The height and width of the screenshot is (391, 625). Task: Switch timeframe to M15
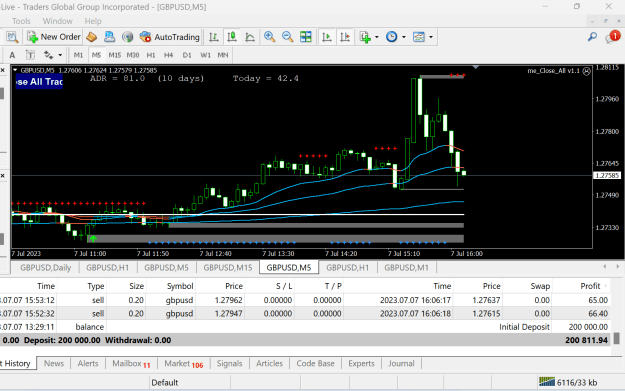[x=115, y=55]
